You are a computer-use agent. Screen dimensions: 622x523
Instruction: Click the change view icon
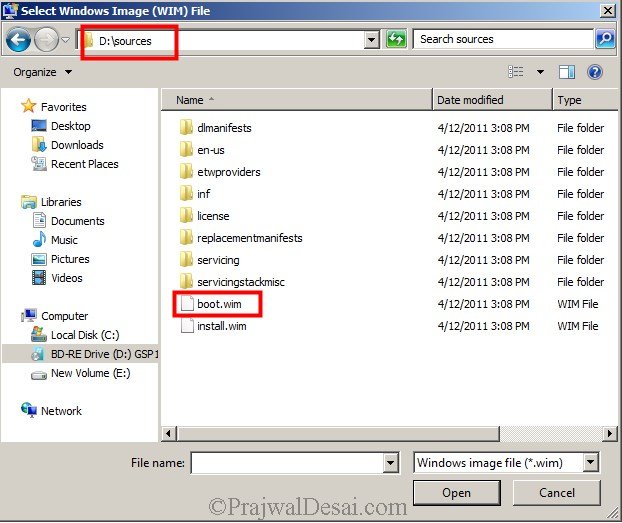516,72
